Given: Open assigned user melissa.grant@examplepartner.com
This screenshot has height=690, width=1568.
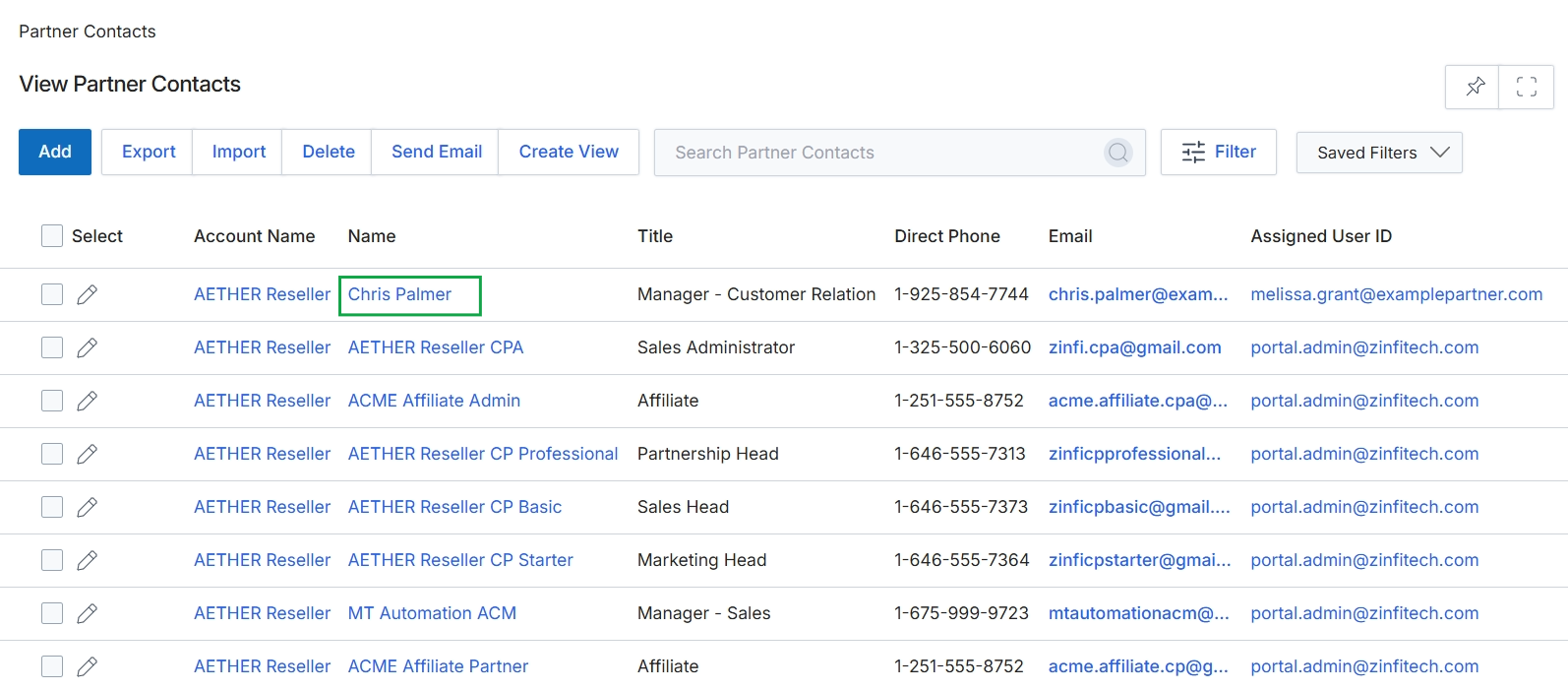Looking at the screenshot, I should 1396,294.
